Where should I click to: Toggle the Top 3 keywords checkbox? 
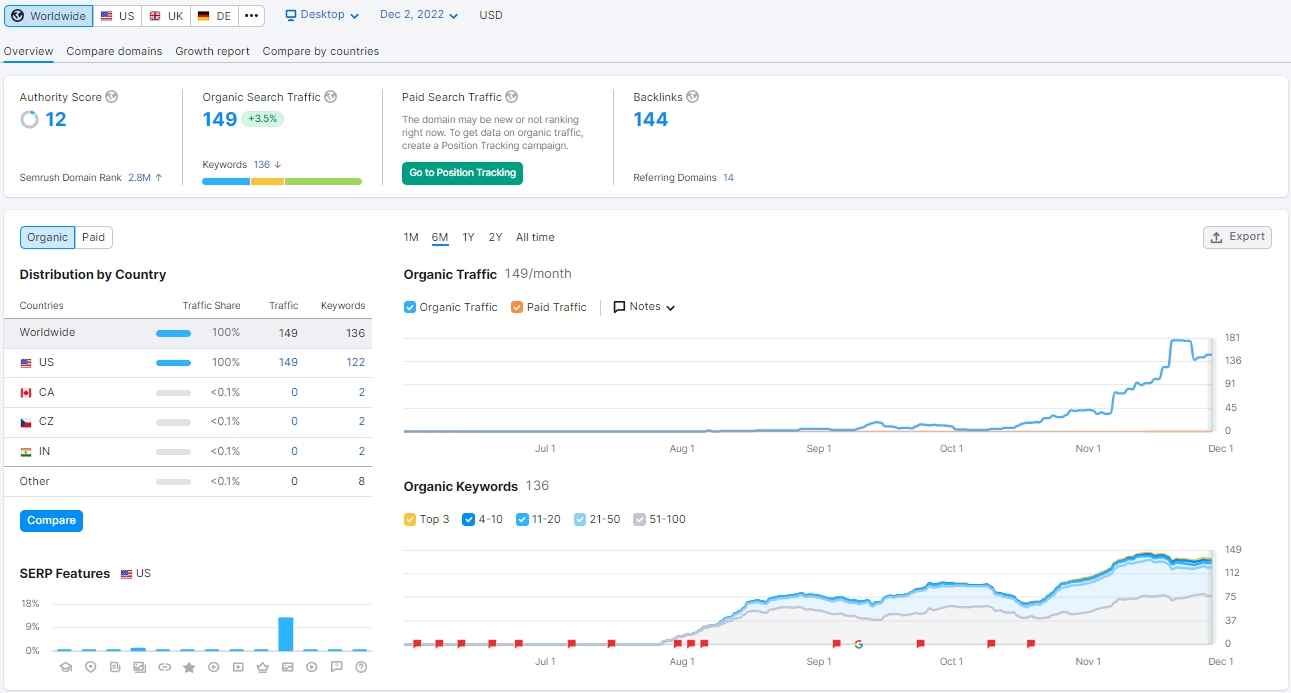[x=410, y=519]
